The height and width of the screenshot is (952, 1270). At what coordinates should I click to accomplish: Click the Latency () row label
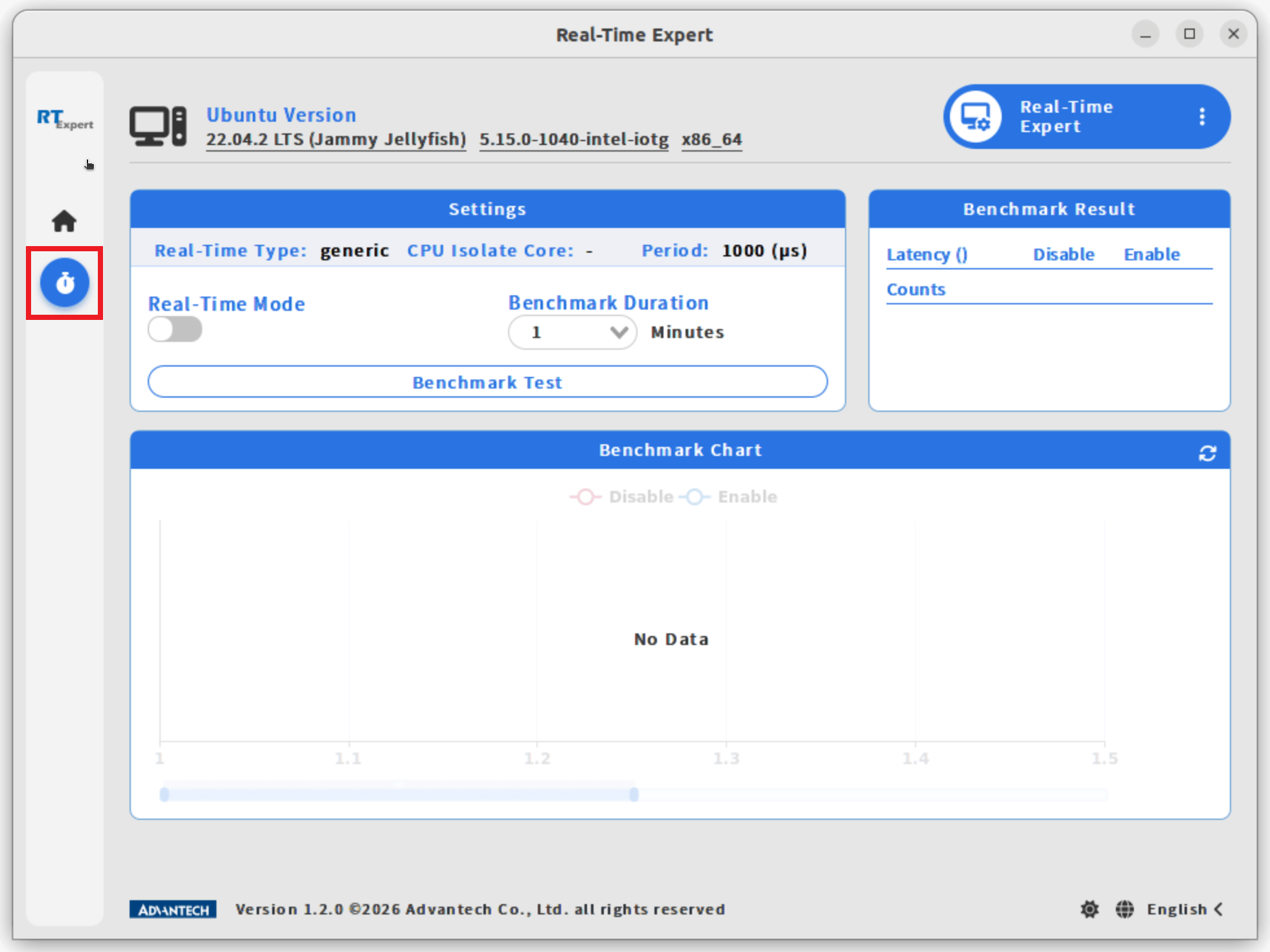tap(927, 255)
